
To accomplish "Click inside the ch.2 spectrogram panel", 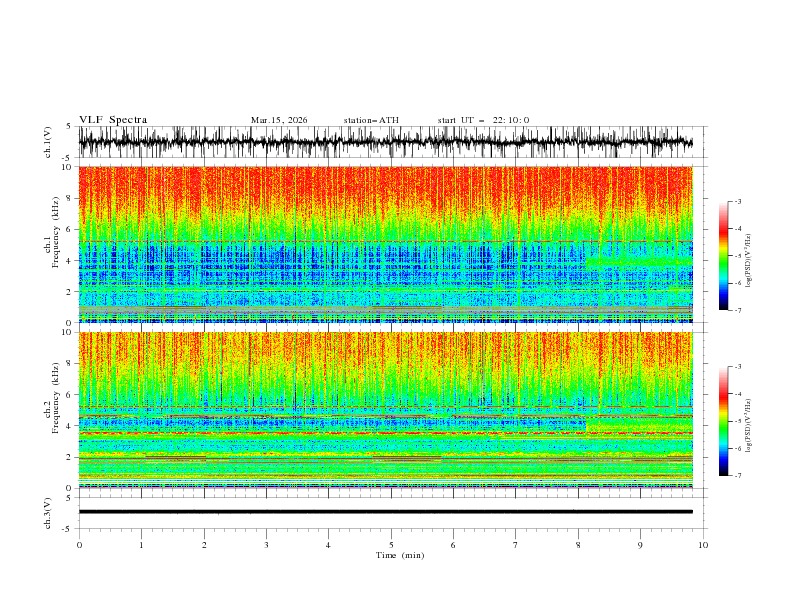I will [x=385, y=410].
